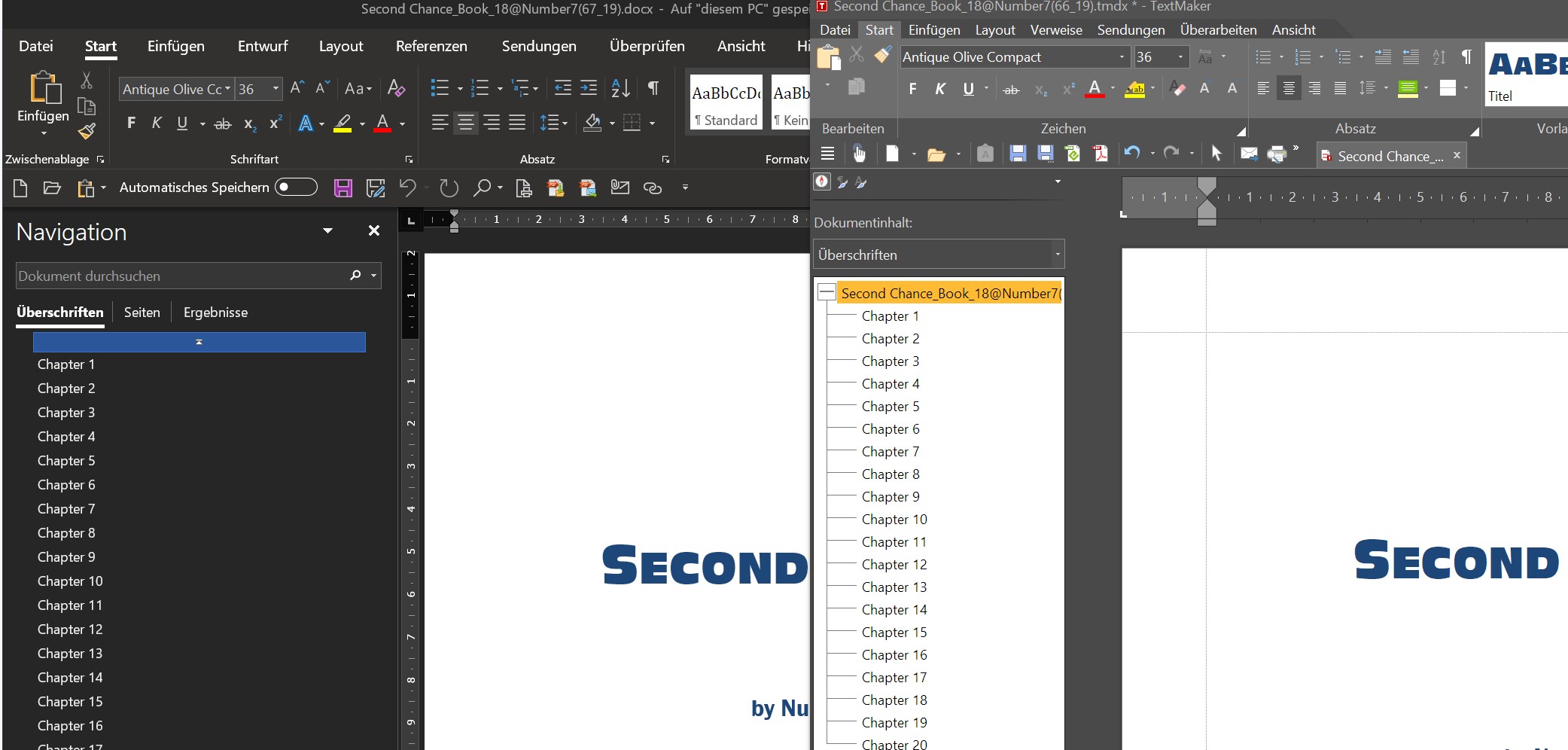The width and height of the screenshot is (1568, 750).
Task: Toggle Italic in TextMaker Zeichen group
Action: 940,89
